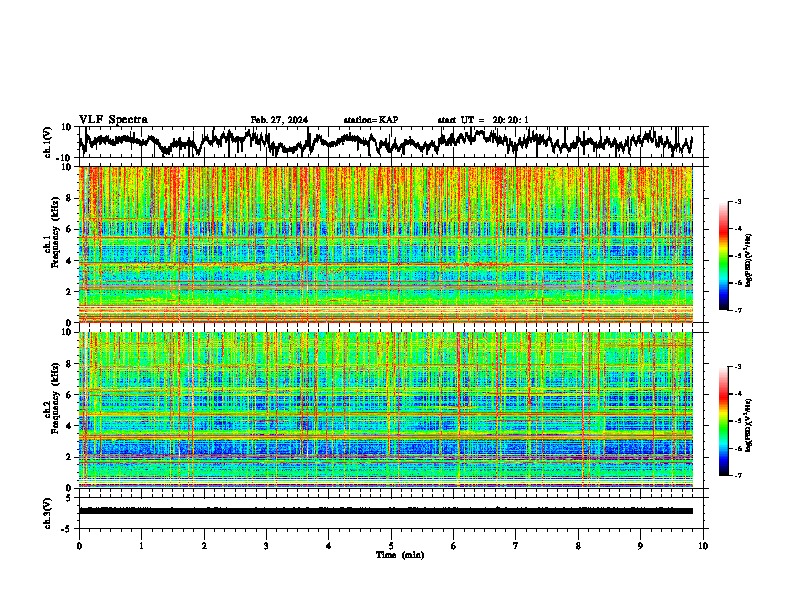This screenshot has width=792, height=612.
Task: Click tick label "9" on the Time axis
Action: [640, 546]
